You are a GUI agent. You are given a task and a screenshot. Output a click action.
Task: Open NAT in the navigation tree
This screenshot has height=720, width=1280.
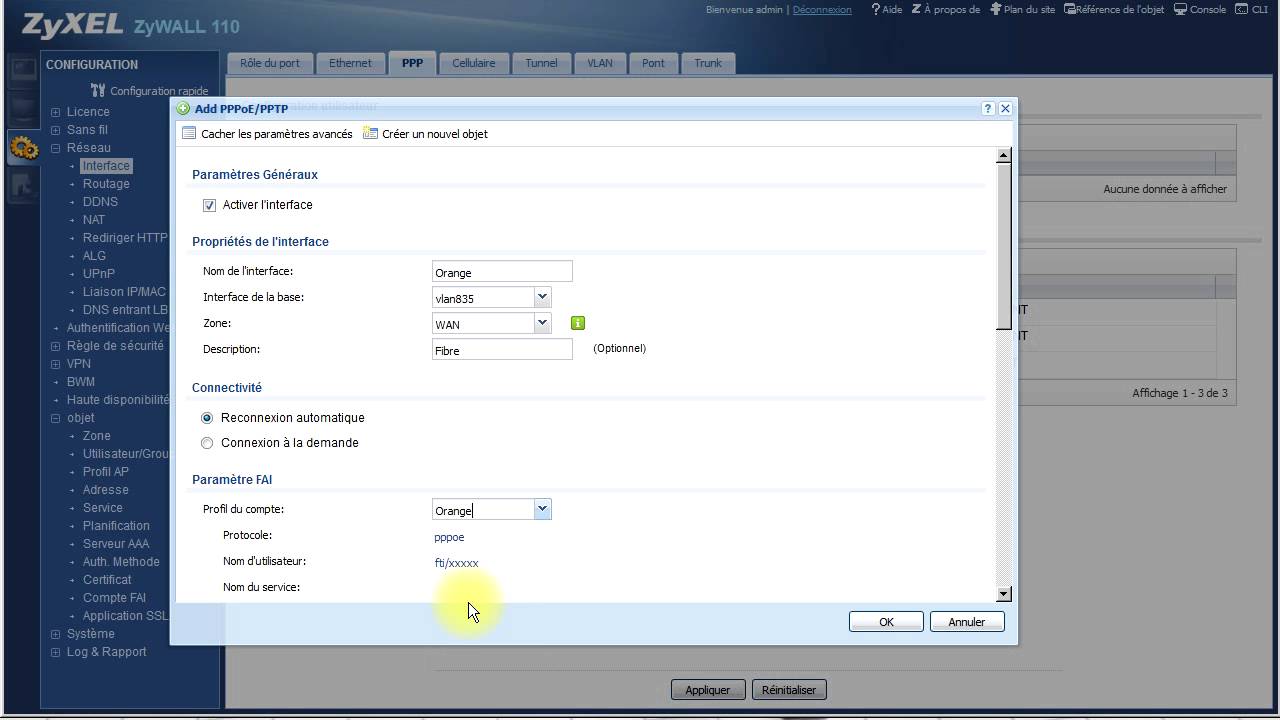94,220
